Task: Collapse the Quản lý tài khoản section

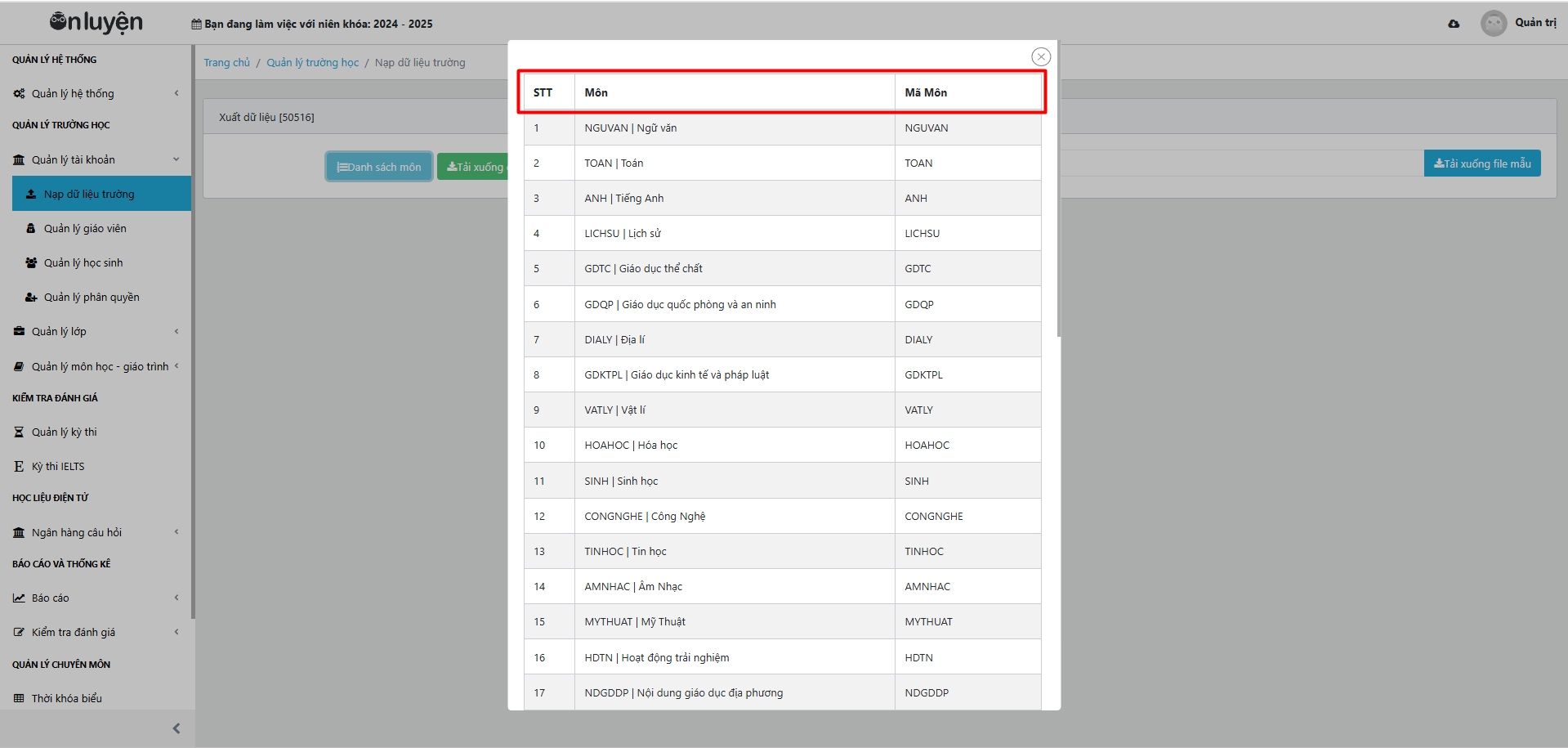Action: point(176,159)
